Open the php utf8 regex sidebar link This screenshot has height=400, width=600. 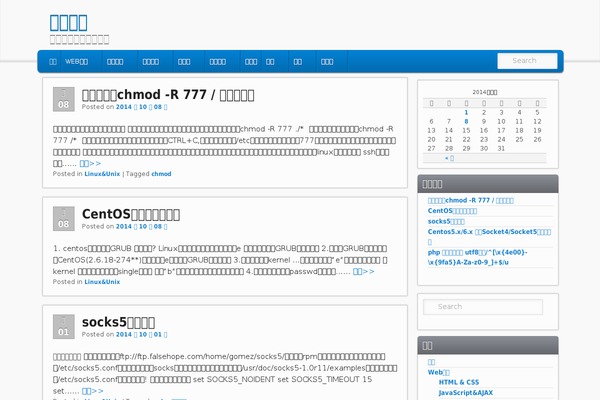point(478,257)
